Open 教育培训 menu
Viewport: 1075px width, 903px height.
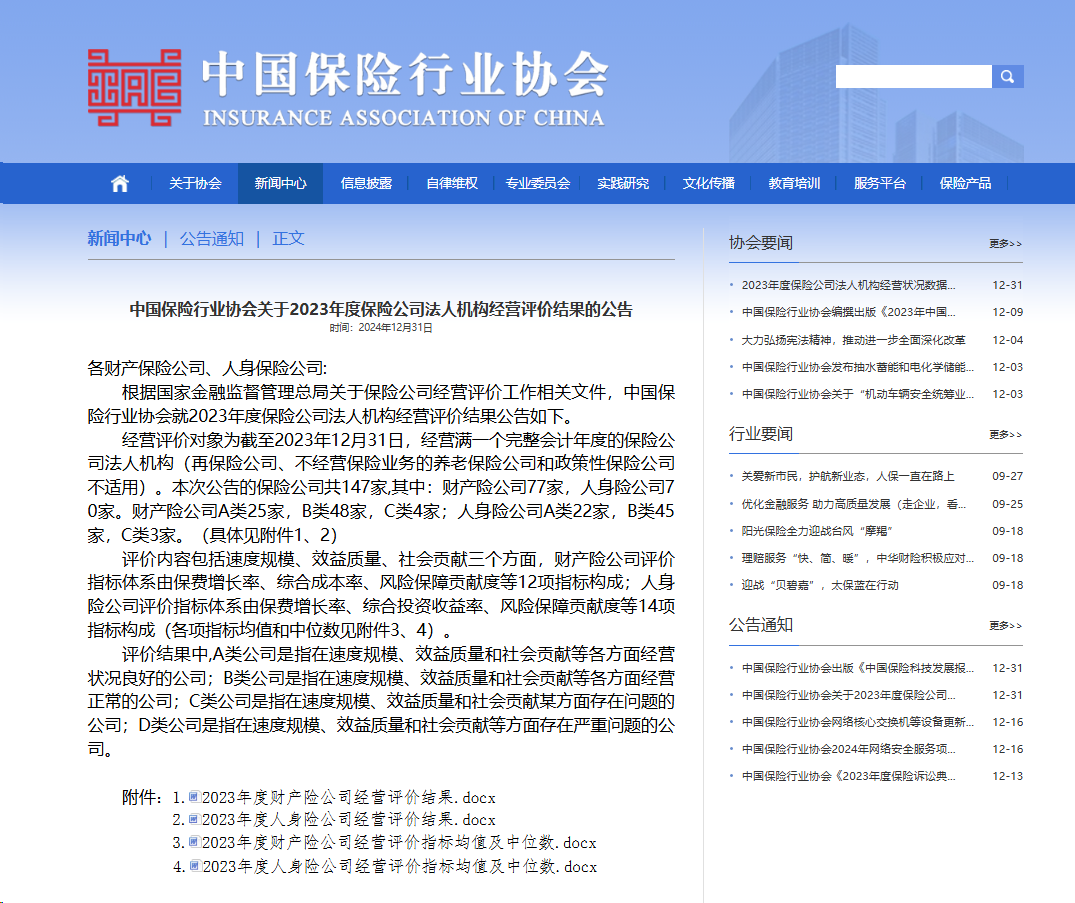click(794, 184)
